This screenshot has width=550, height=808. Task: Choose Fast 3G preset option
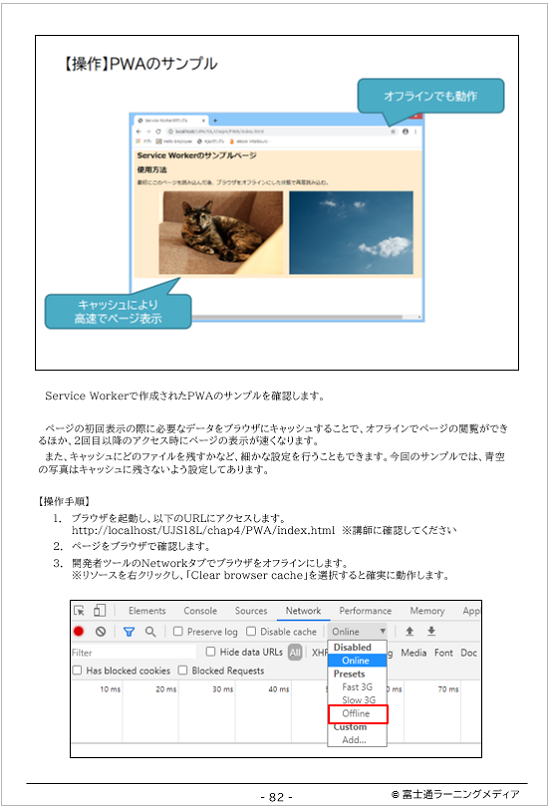(x=357, y=687)
